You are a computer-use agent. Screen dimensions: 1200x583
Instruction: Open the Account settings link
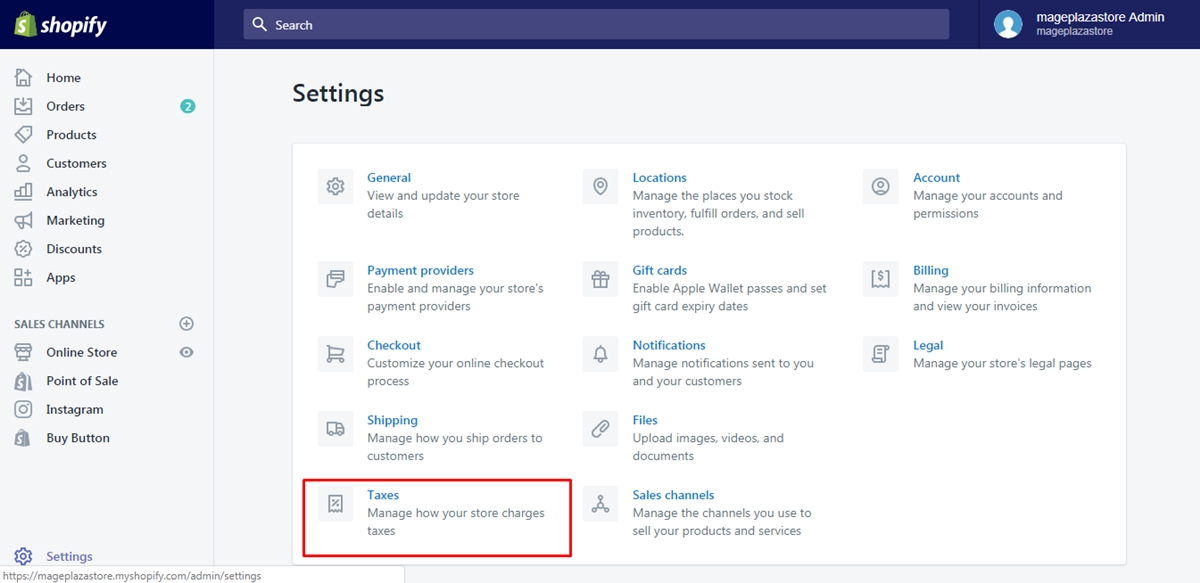936,177
